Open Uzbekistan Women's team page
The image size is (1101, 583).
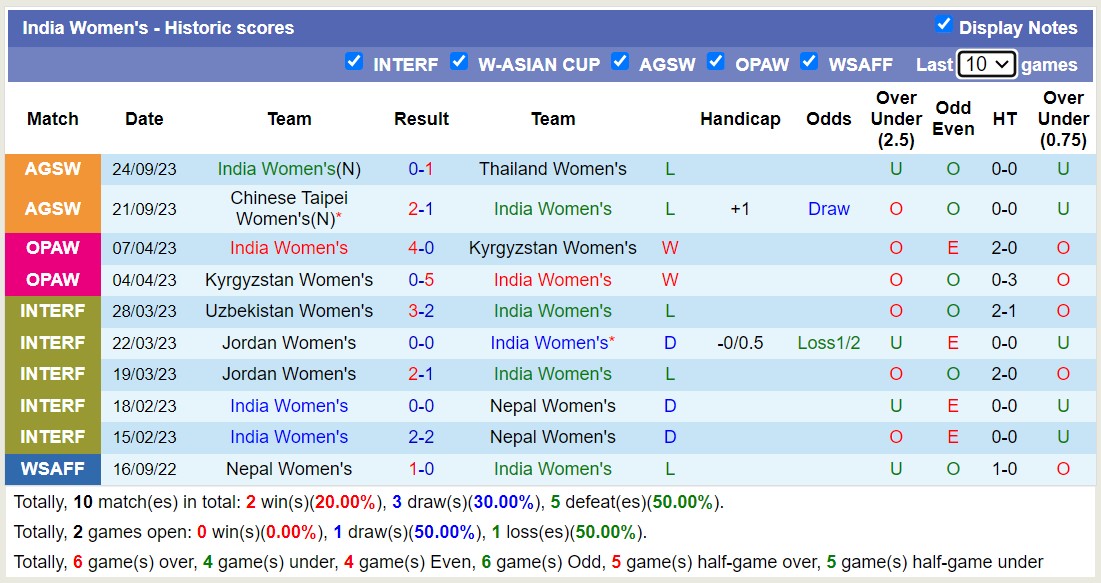(x=289, y=311)
